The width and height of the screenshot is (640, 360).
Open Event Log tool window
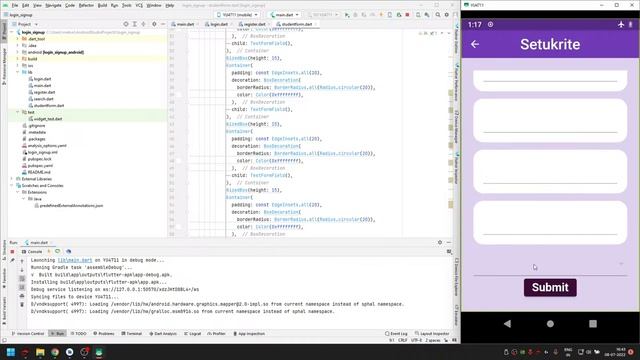pos(396,333)
